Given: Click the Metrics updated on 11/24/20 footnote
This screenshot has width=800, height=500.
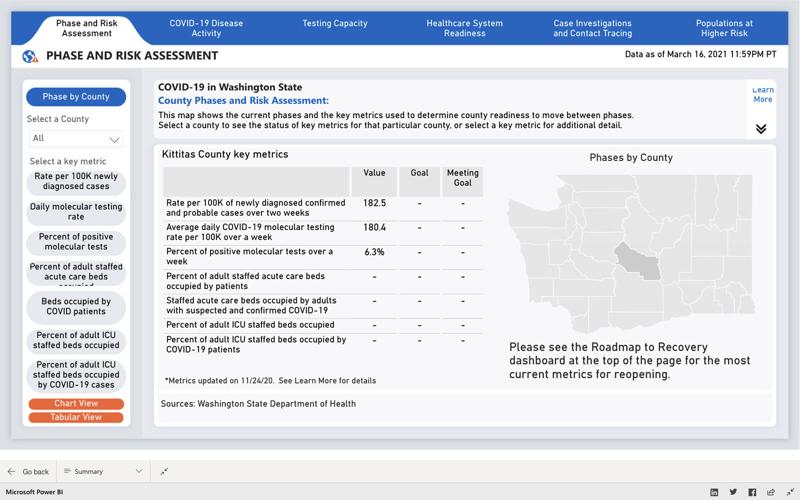Looking at the screenshot, I should pyautogui.click(x=270, y=381).
